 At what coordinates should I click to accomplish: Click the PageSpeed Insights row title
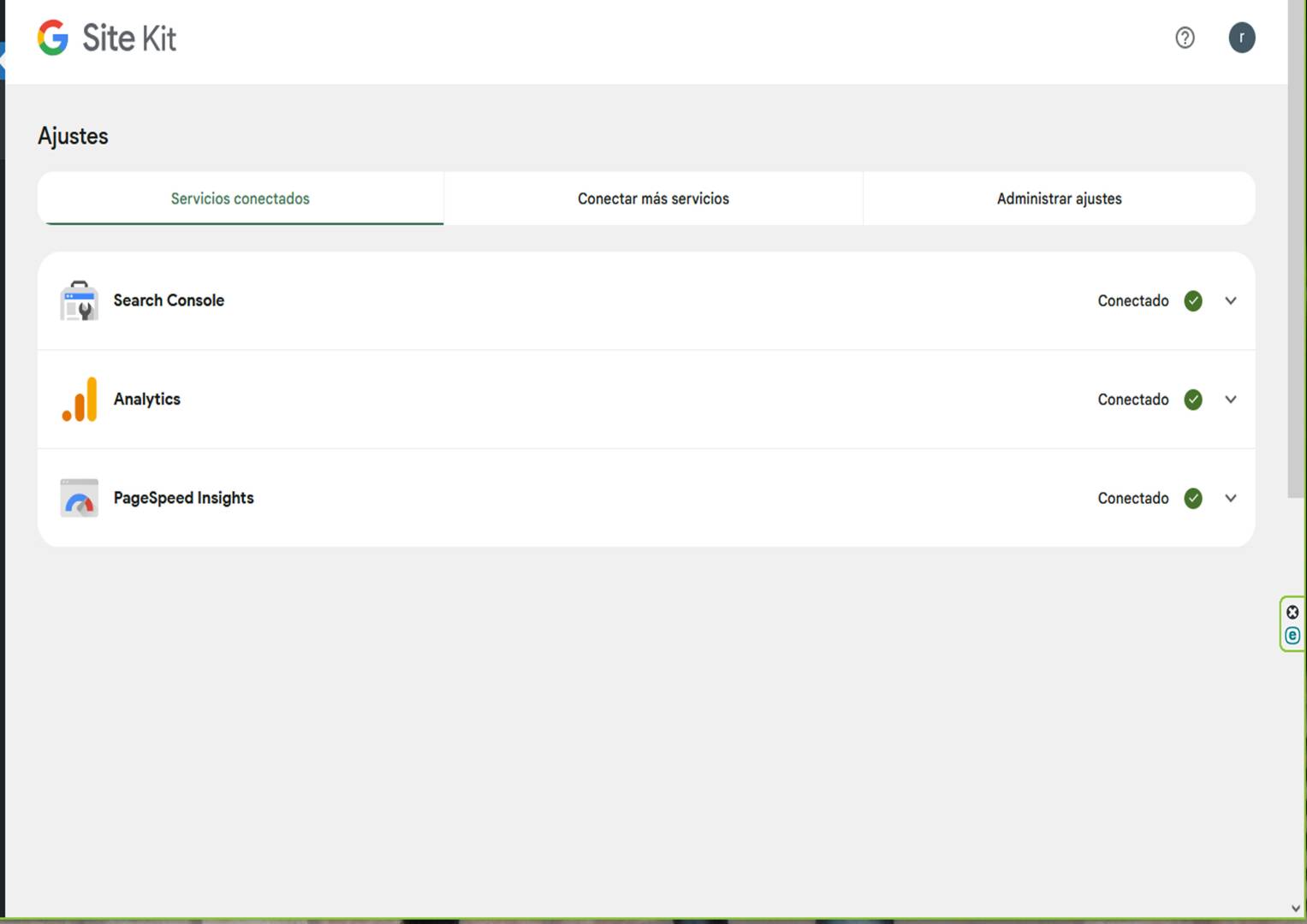coord(184,498)
